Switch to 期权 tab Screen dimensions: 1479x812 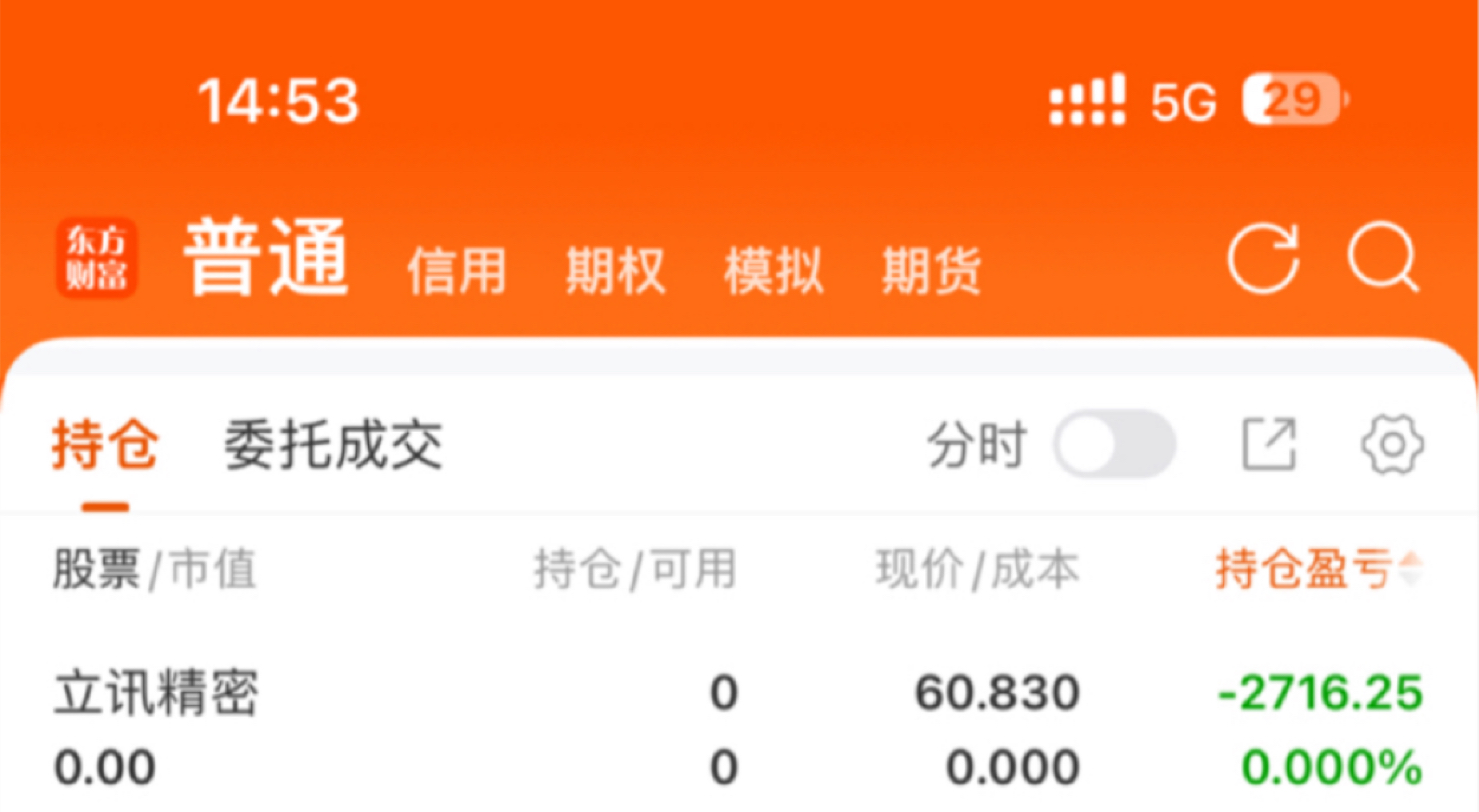point(615,270)
